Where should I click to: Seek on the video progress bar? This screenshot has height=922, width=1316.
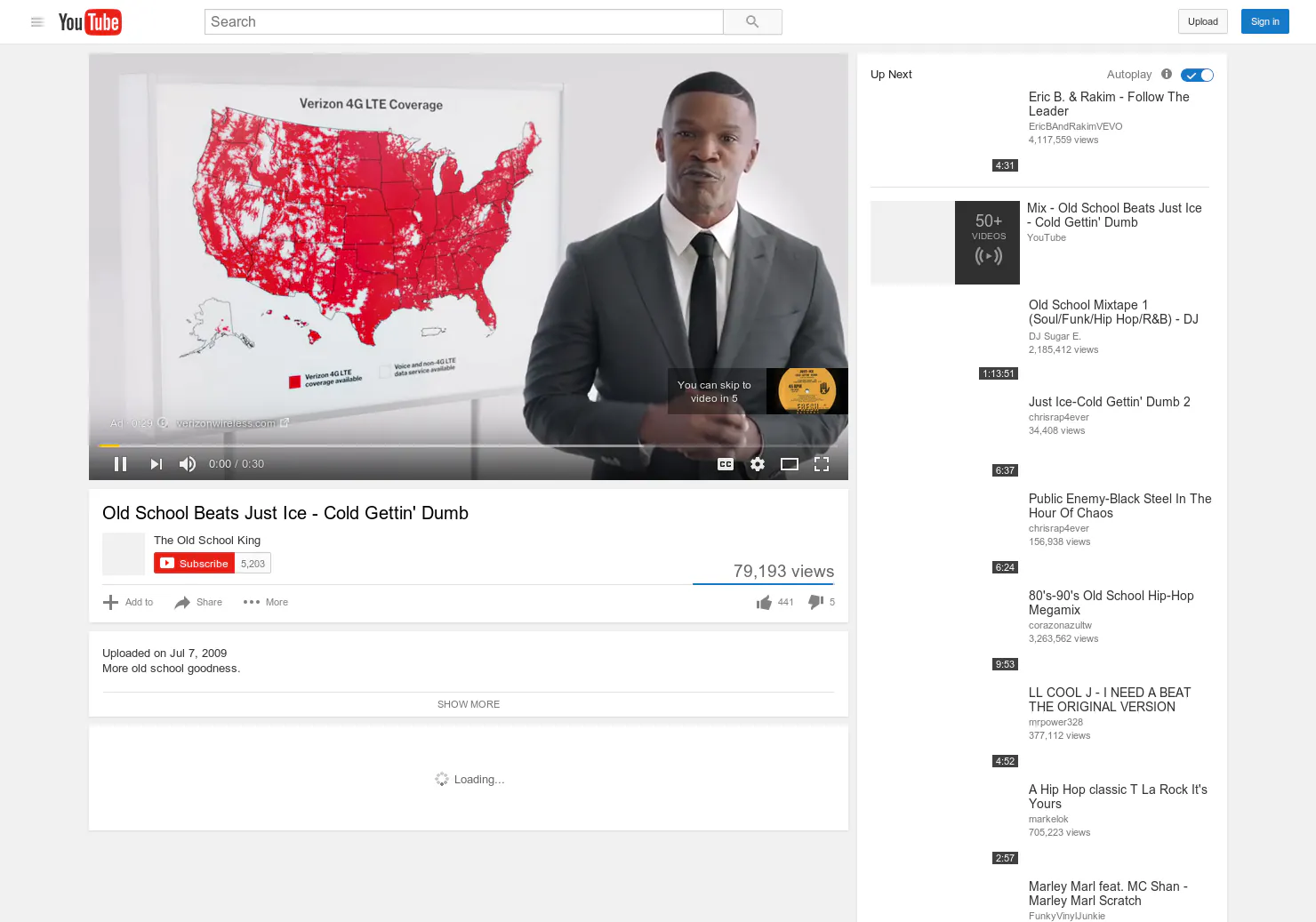pyautogui.click(x=469, y=445)
